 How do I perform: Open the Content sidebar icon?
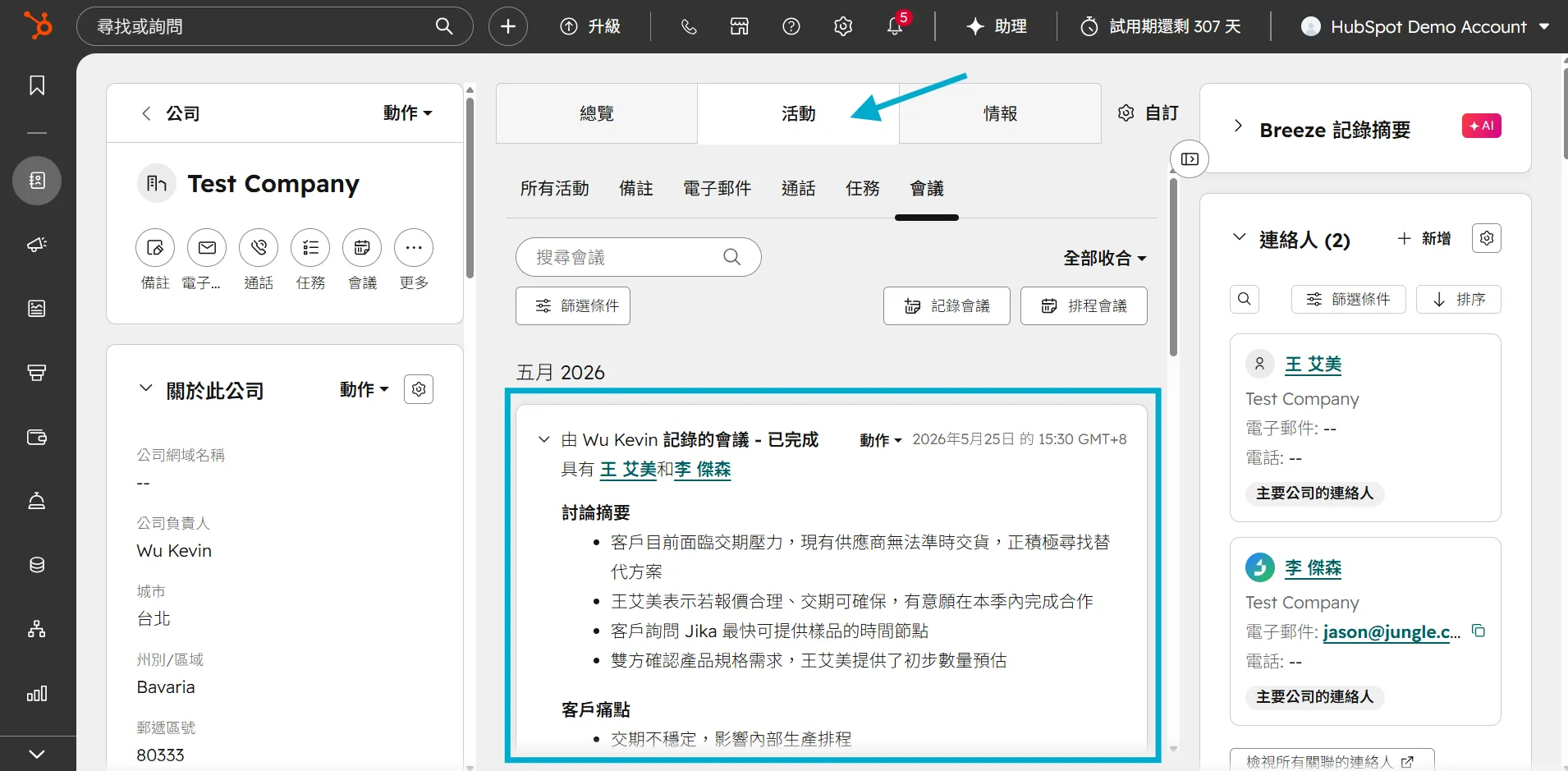pyautogui.click(x=37, y=309)
